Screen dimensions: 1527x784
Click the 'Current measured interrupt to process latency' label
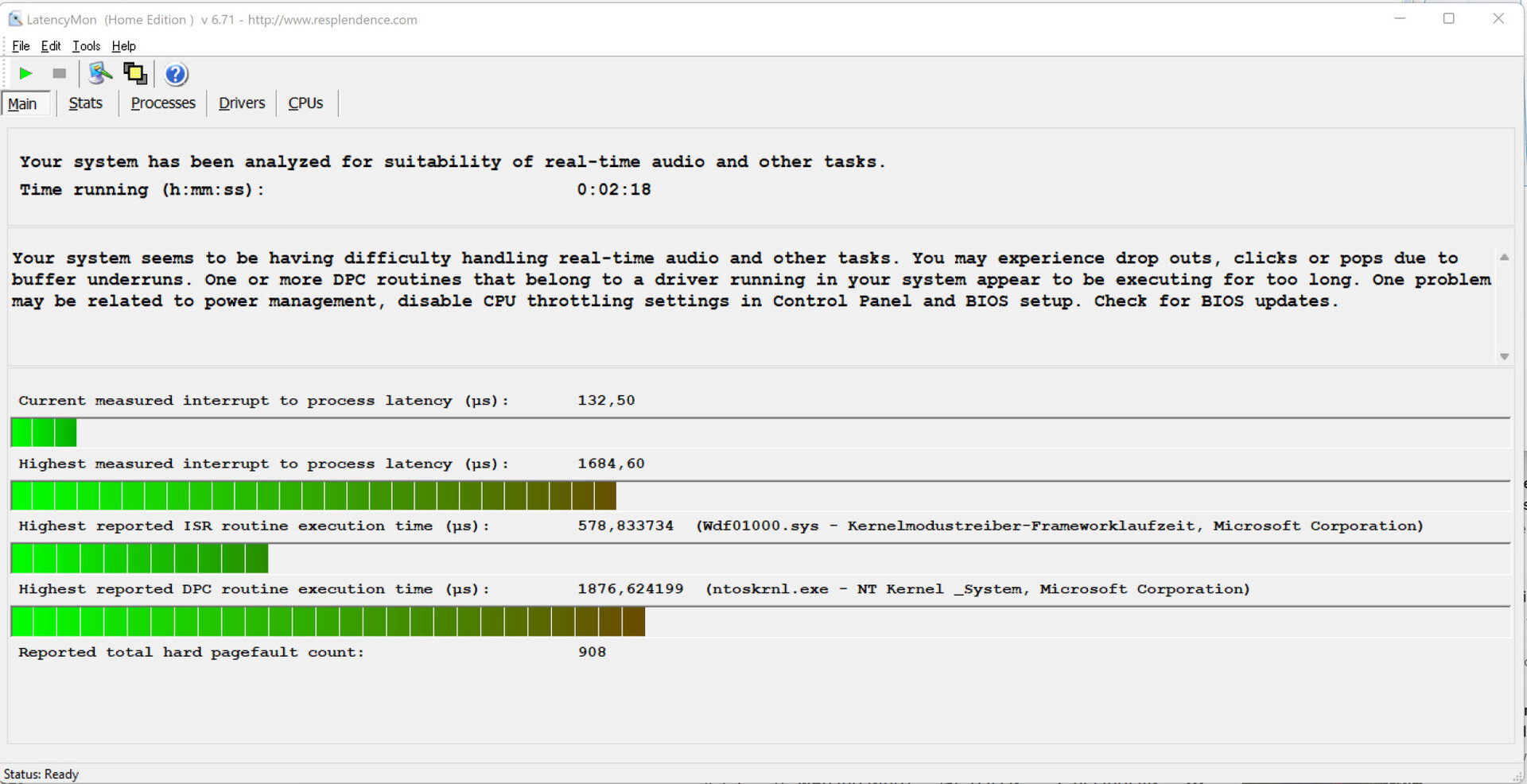263,401
